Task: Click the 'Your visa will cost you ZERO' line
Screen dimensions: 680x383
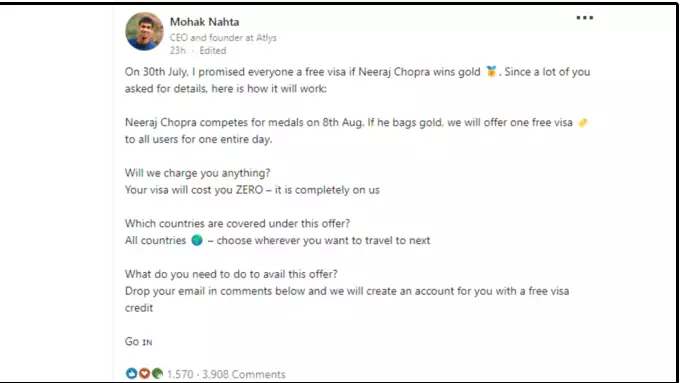Action: tap(252, 190)
